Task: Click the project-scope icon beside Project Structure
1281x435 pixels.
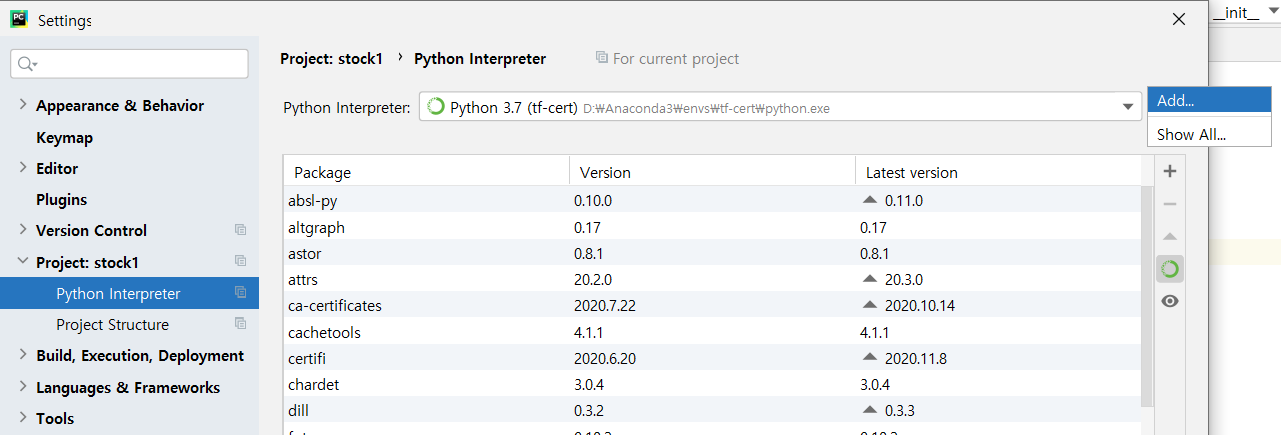Action: [x=240, y=324]
